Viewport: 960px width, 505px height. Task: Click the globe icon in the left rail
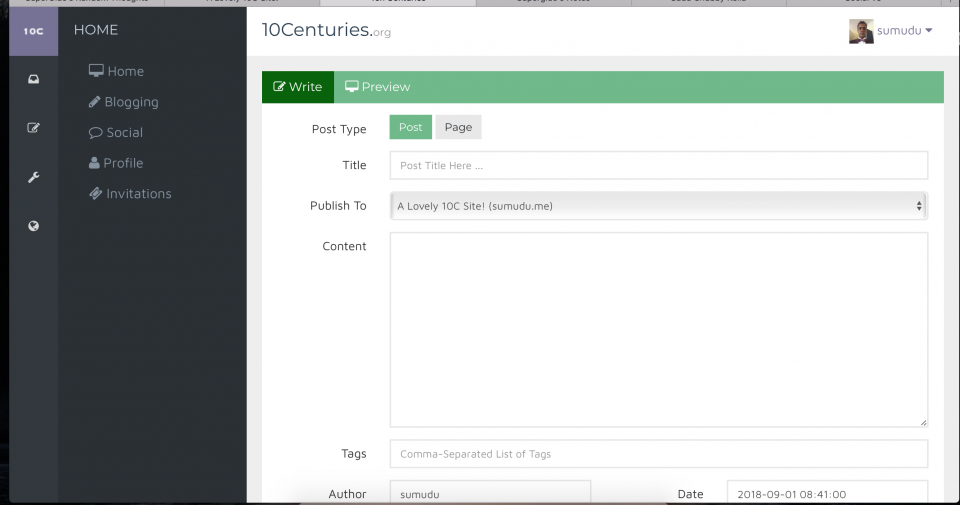coord(34,226)
